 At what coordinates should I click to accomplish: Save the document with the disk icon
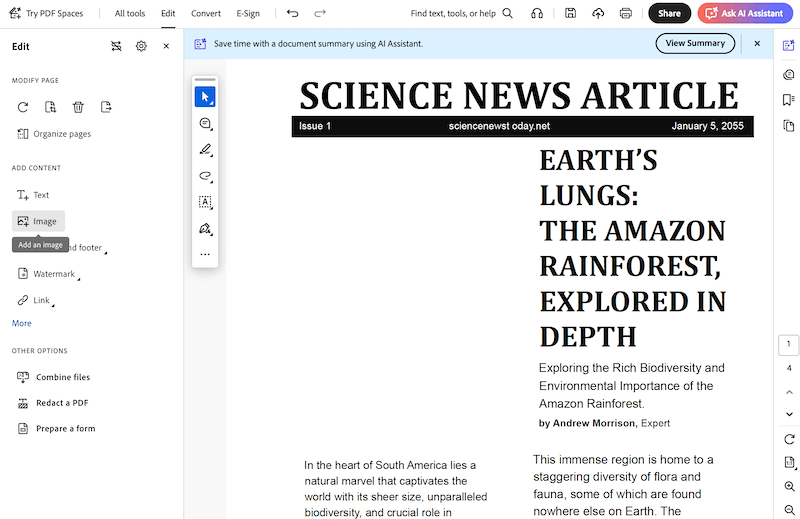pos(570,13)
